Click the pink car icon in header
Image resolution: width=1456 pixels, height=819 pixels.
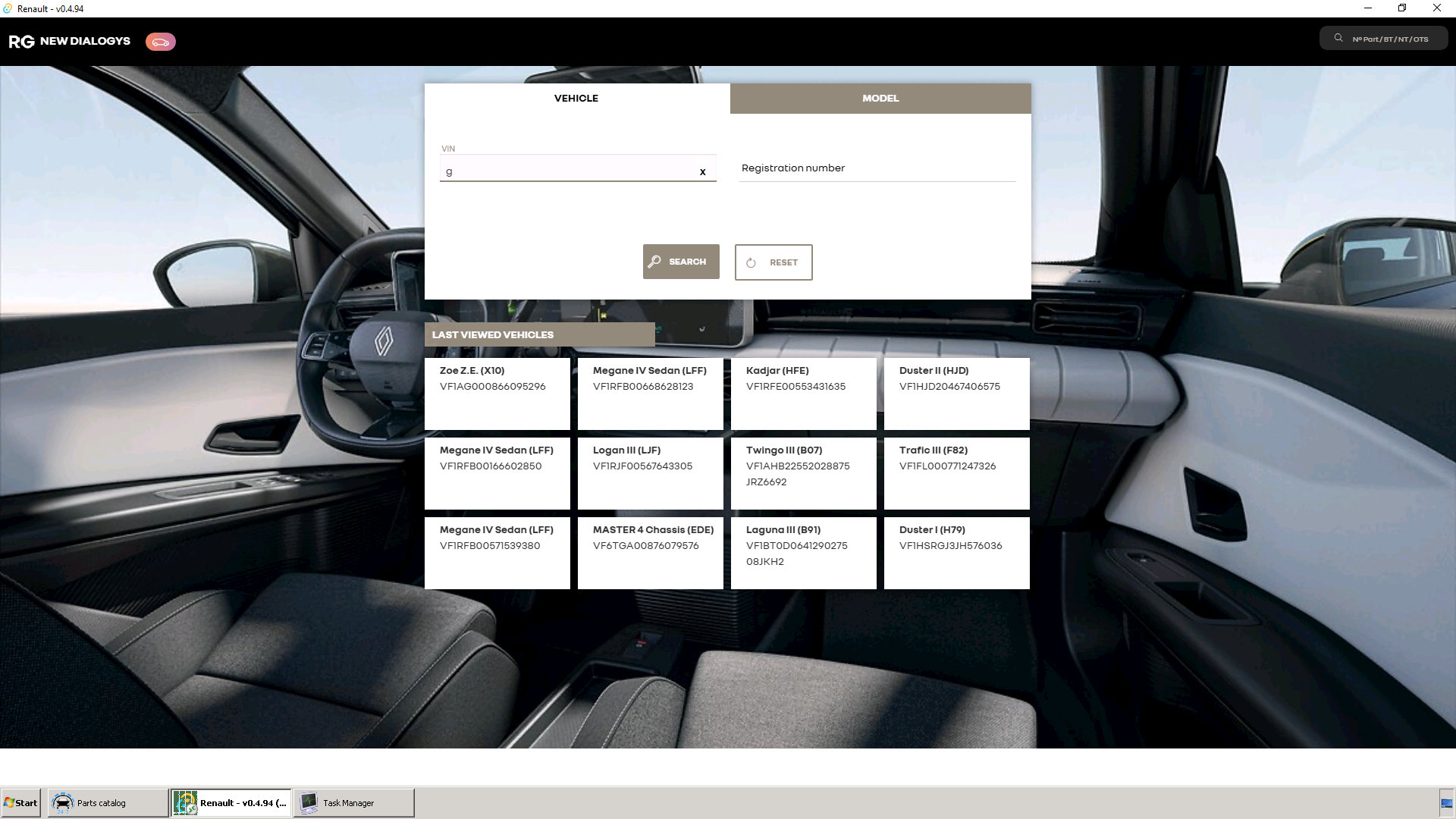pyautogui.click(x=161, y=42)
